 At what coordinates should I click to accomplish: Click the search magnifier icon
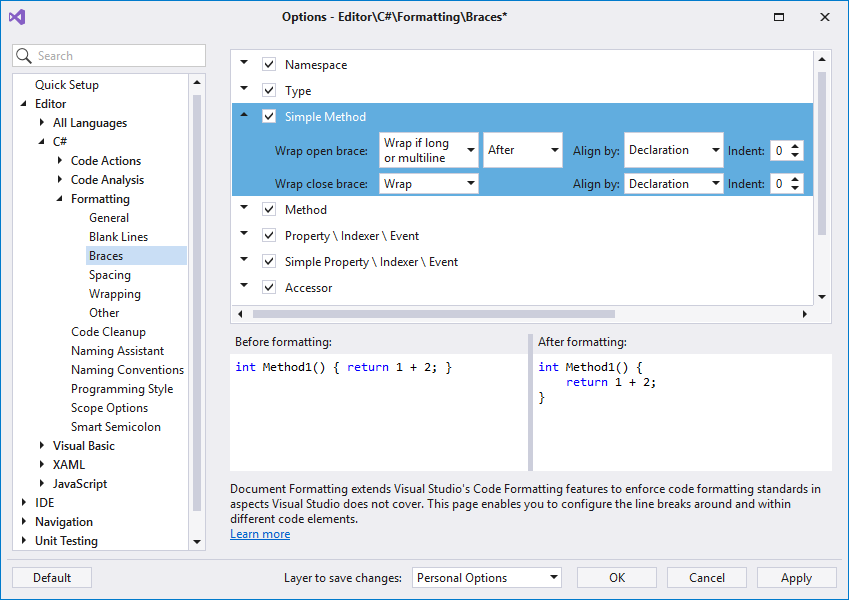point(23,55)
